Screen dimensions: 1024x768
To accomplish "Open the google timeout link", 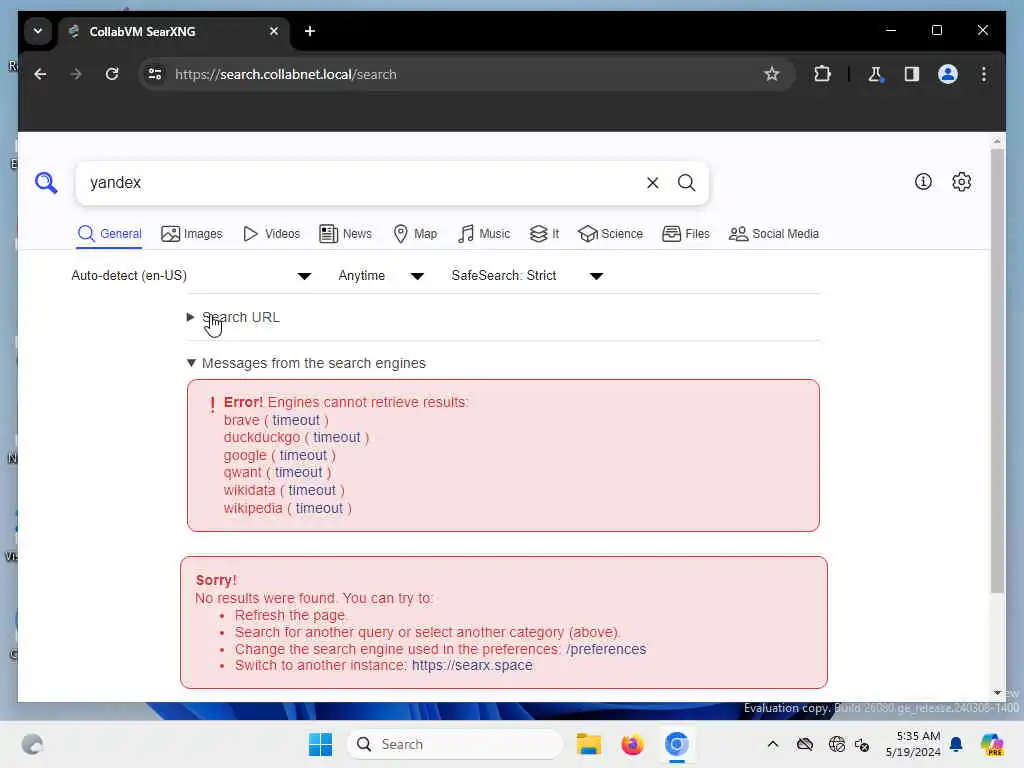I will 303,455.
